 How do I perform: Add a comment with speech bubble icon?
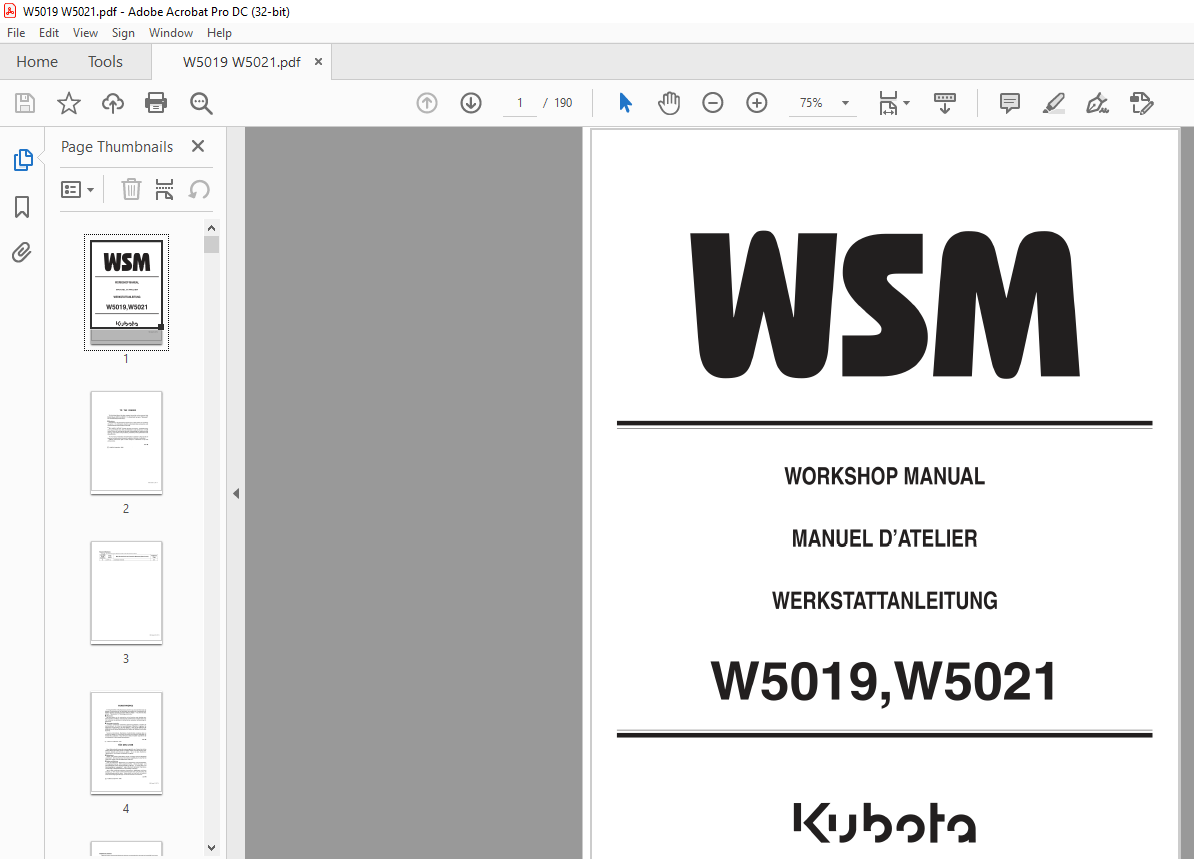click(1010, 103)
